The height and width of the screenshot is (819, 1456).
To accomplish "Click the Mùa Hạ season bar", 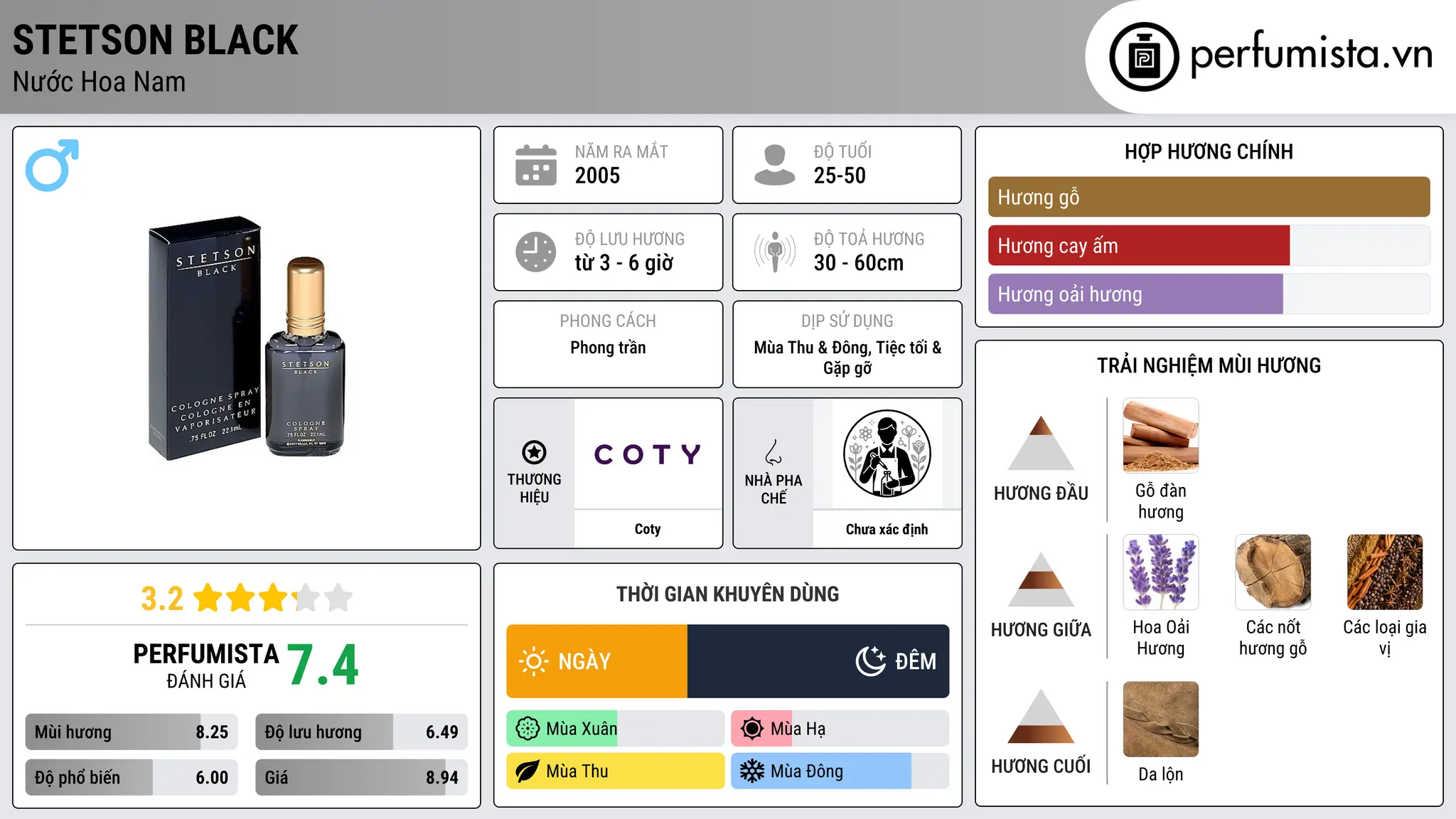I will pos(840,729).
